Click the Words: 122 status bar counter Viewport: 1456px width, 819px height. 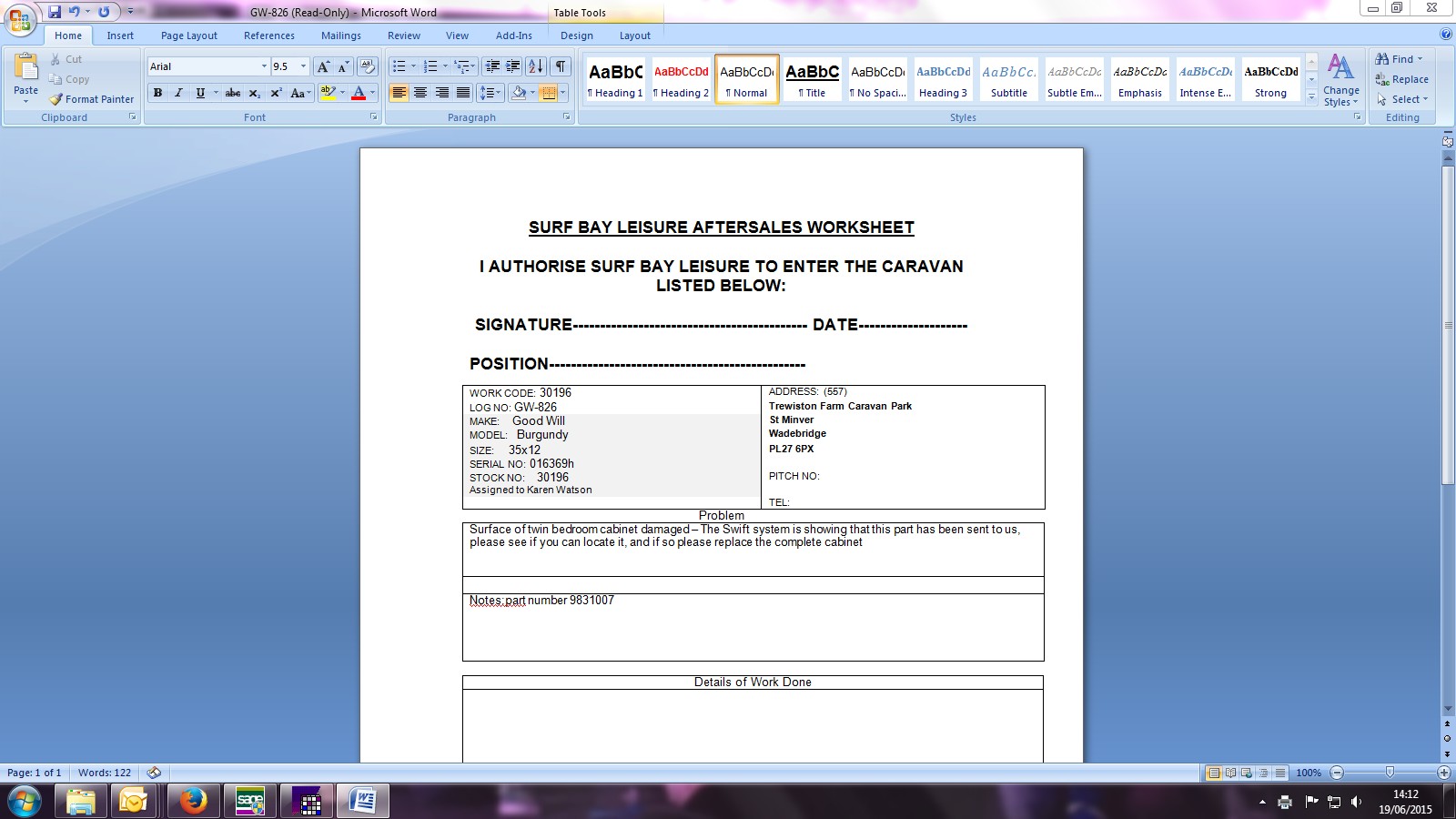pyautogui.click(x=105, y=773)
